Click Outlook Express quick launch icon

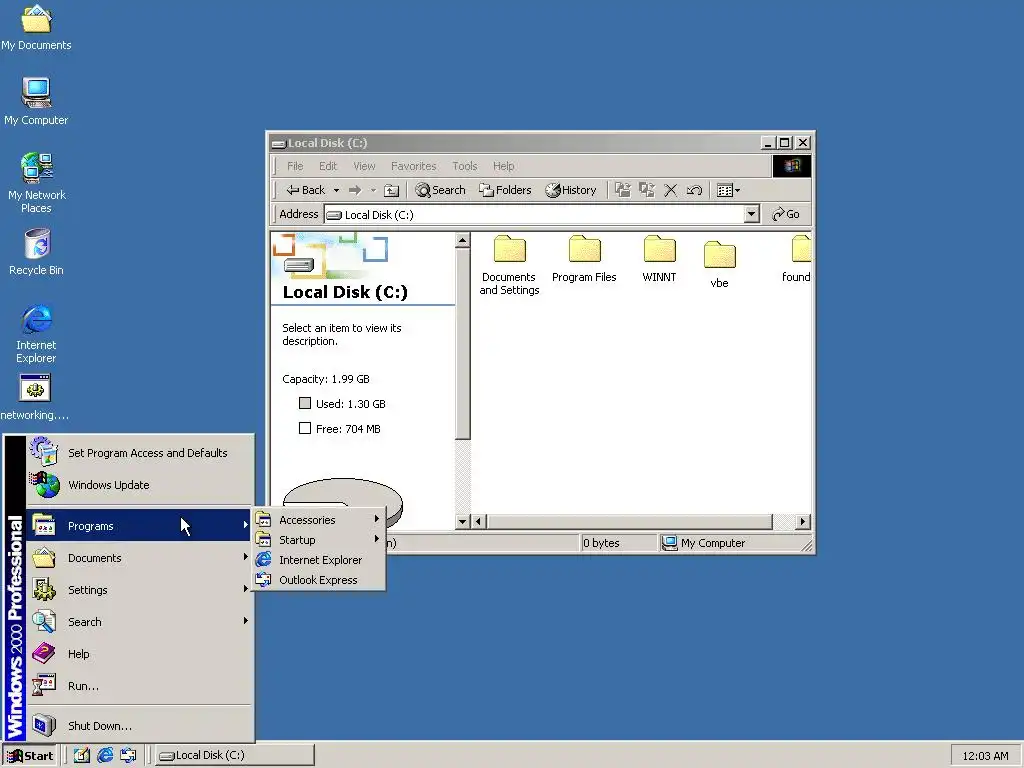(128, 756)
